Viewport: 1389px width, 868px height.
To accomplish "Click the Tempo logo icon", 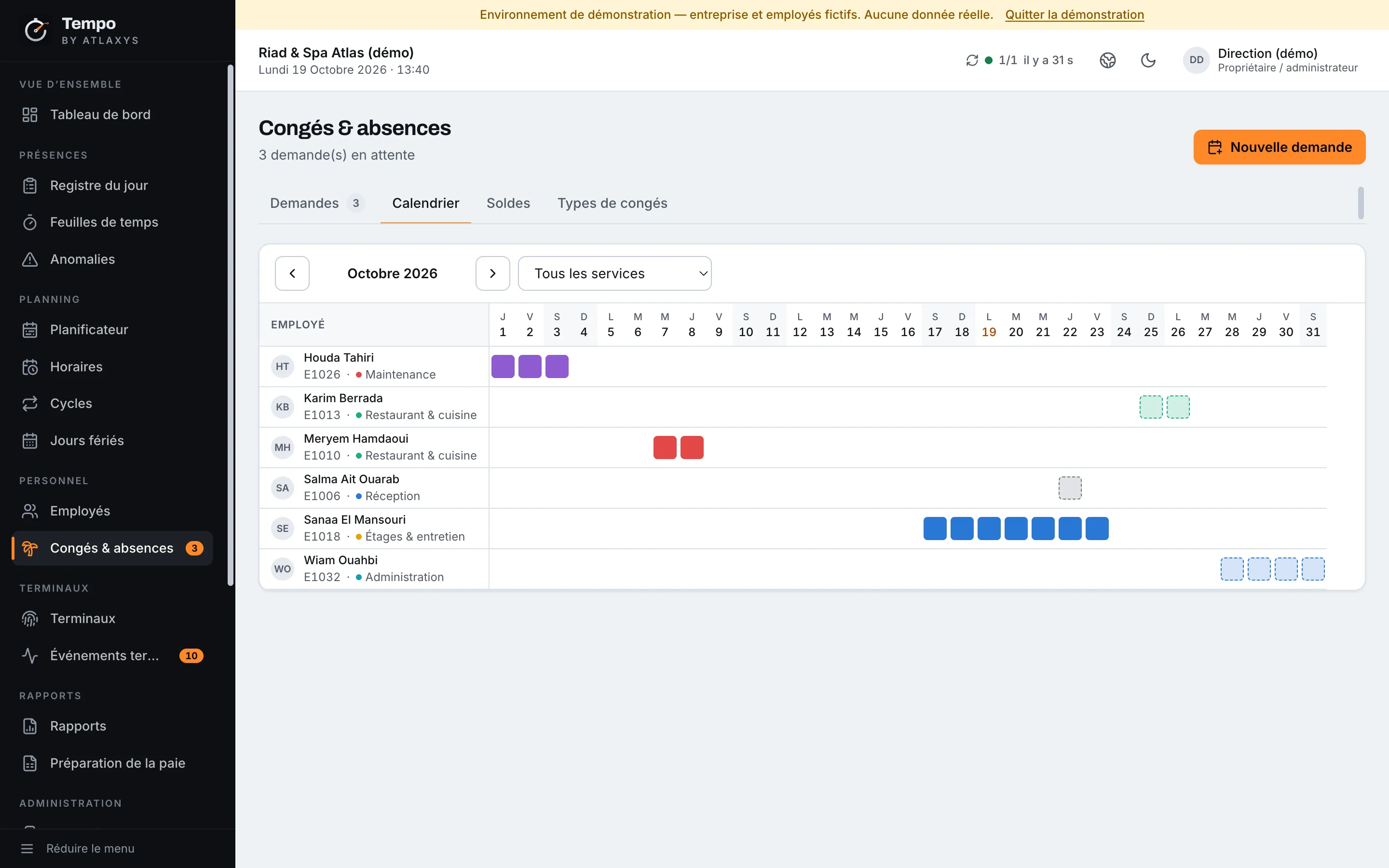I will click(x=36, y=30).
